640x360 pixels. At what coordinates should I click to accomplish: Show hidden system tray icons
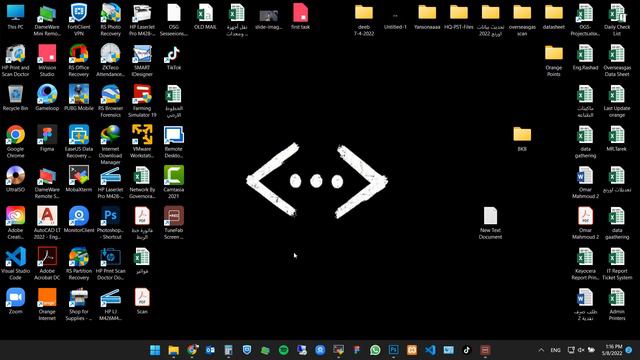[x=541, y=350]
